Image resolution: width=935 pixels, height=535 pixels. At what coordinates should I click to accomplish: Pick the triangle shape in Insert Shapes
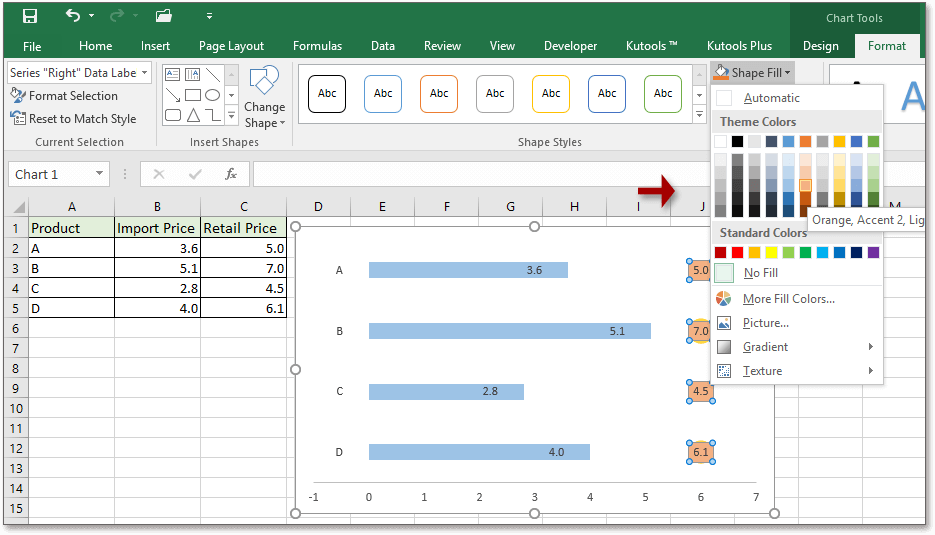(192, 115)
